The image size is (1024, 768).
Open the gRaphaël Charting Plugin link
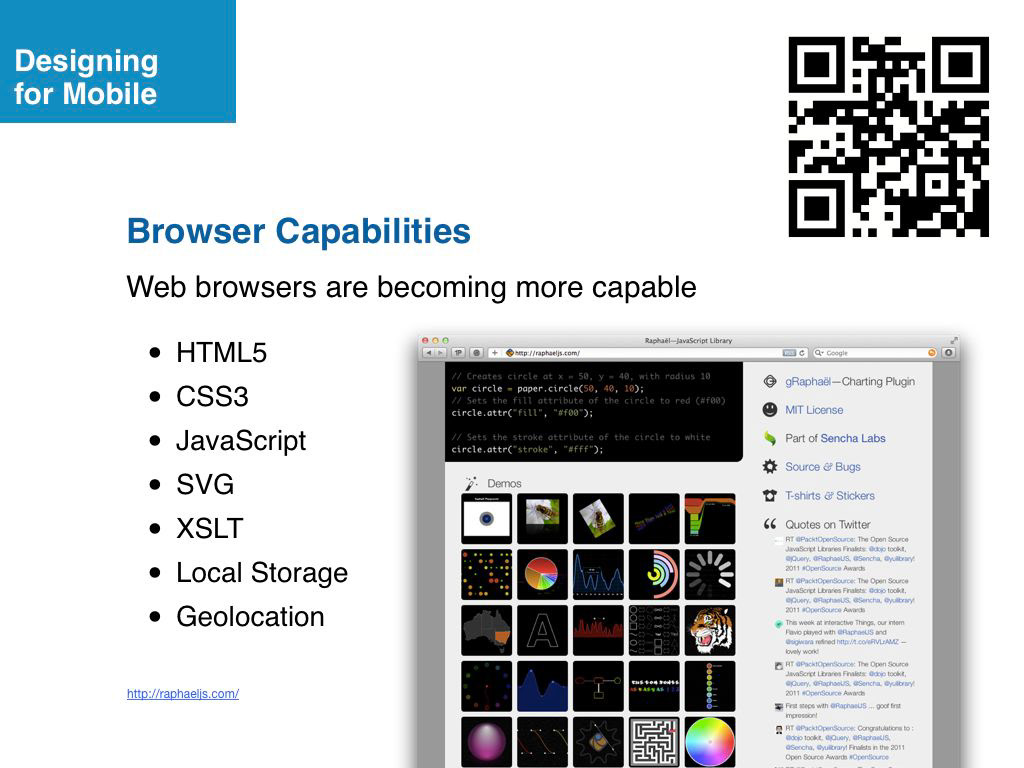coord(850,381)
